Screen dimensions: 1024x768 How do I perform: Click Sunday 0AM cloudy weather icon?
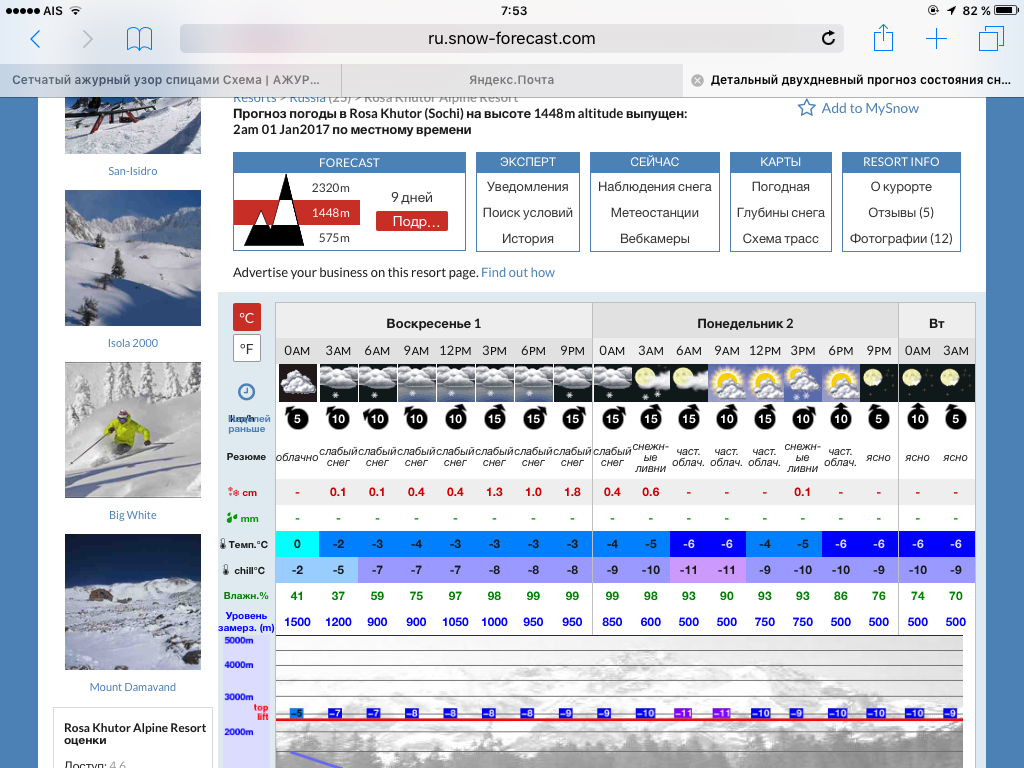tap(298, 383)
